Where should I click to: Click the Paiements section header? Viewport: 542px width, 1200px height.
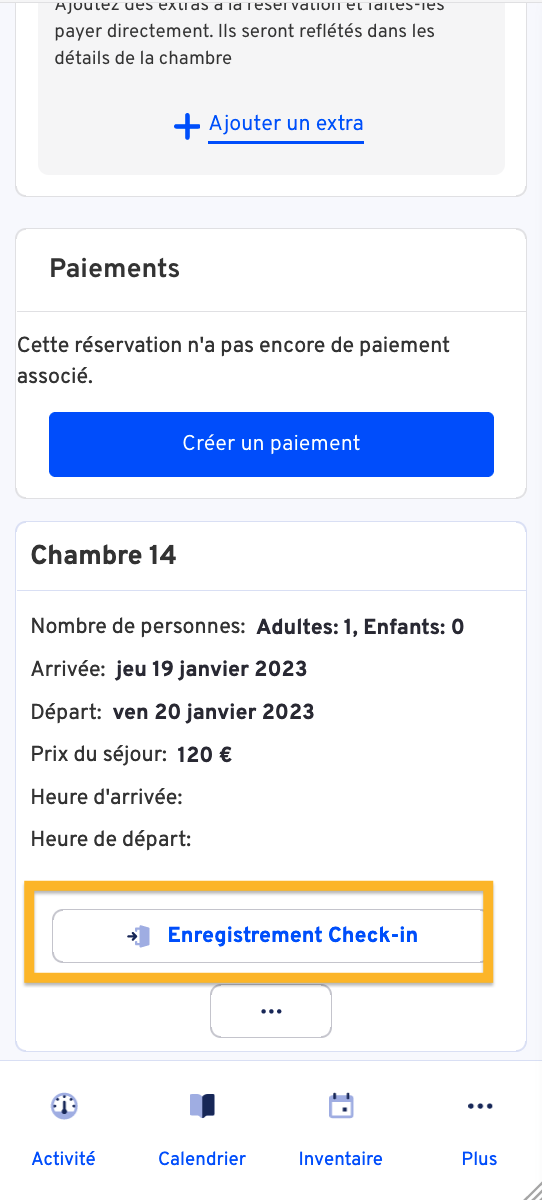click(115, 268)
